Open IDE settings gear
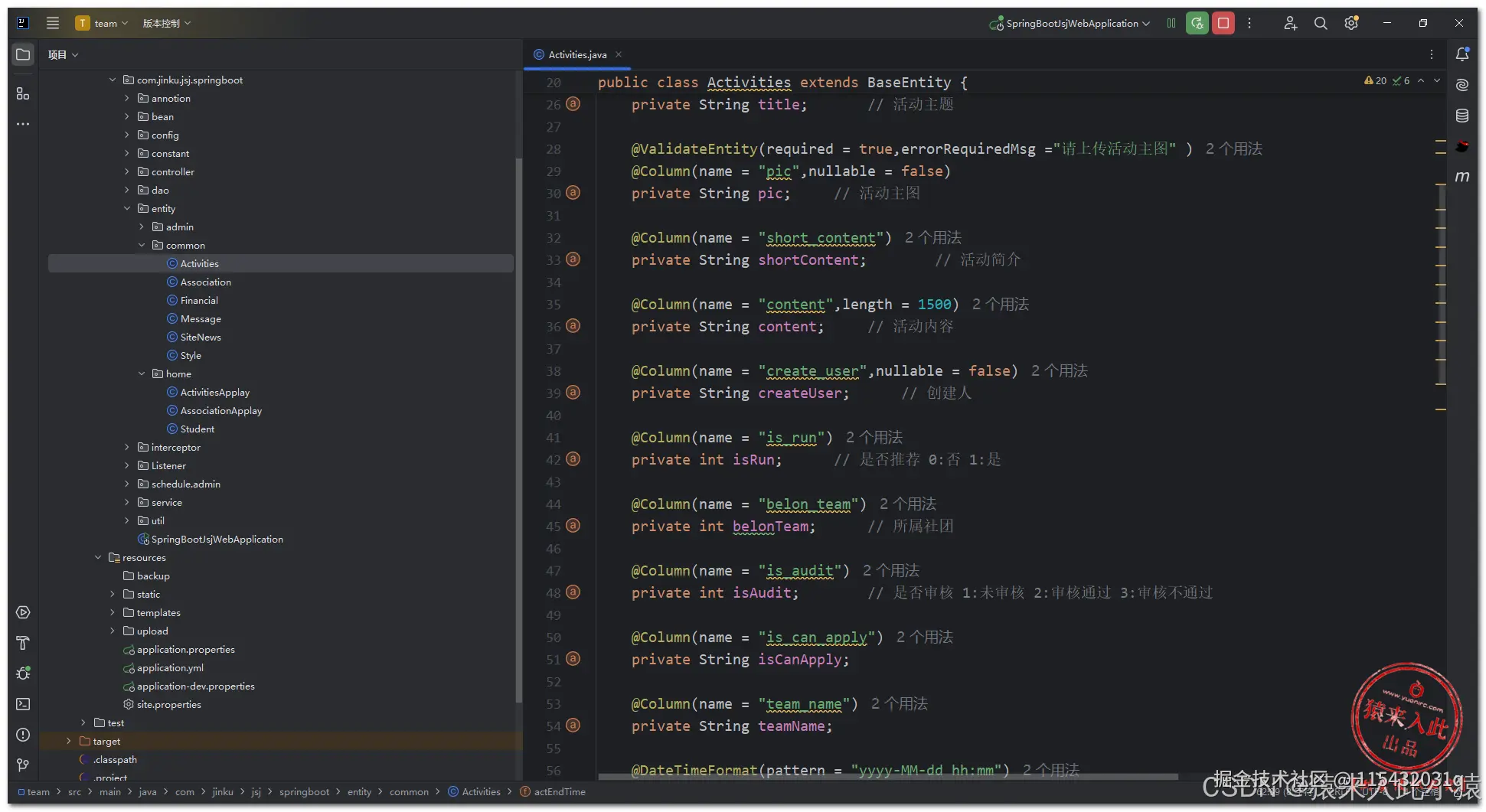Screen dimensions: 1486x812 pos(1351,23)
